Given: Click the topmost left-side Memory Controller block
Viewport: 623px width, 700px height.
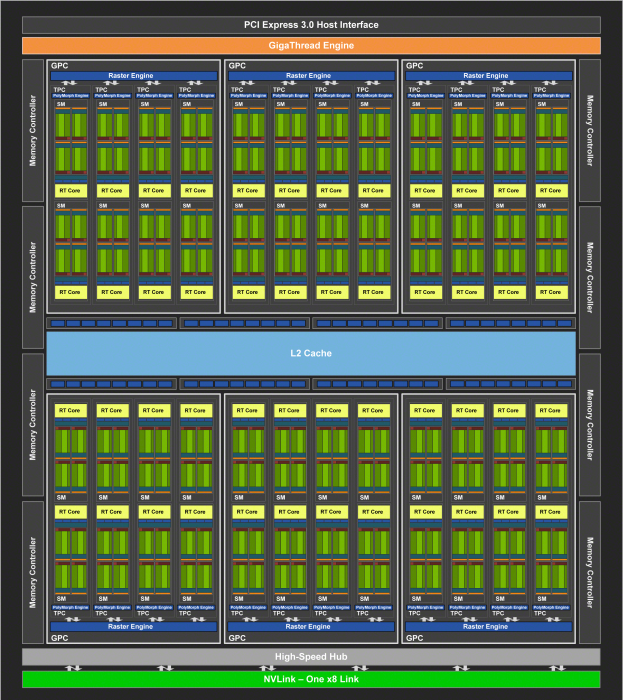Looking at the screenshot, I should [x=33, y=130].
